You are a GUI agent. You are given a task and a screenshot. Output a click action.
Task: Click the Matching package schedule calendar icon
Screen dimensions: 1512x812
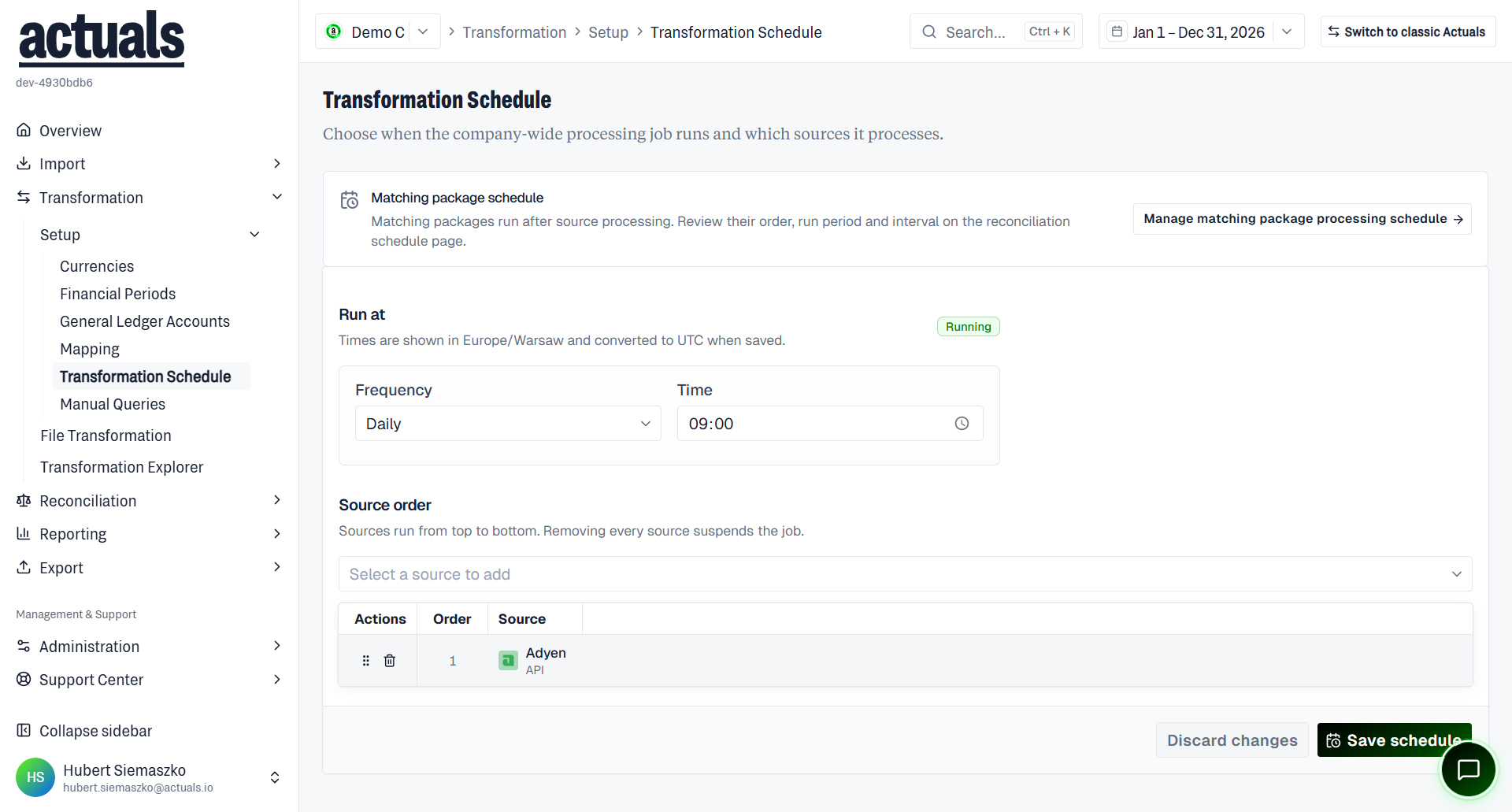(349, 200)
